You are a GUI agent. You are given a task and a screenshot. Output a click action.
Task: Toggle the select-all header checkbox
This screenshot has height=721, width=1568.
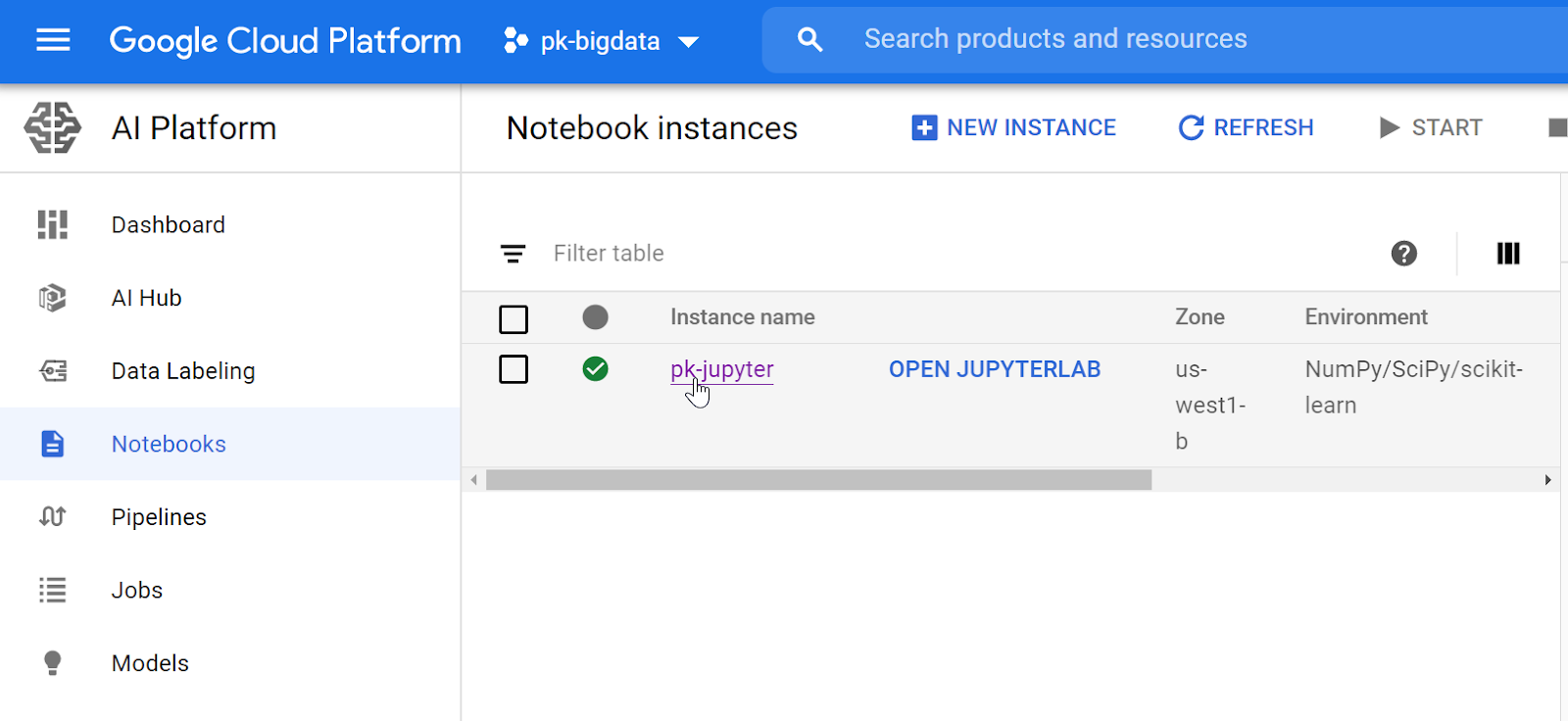coord(514,319)
